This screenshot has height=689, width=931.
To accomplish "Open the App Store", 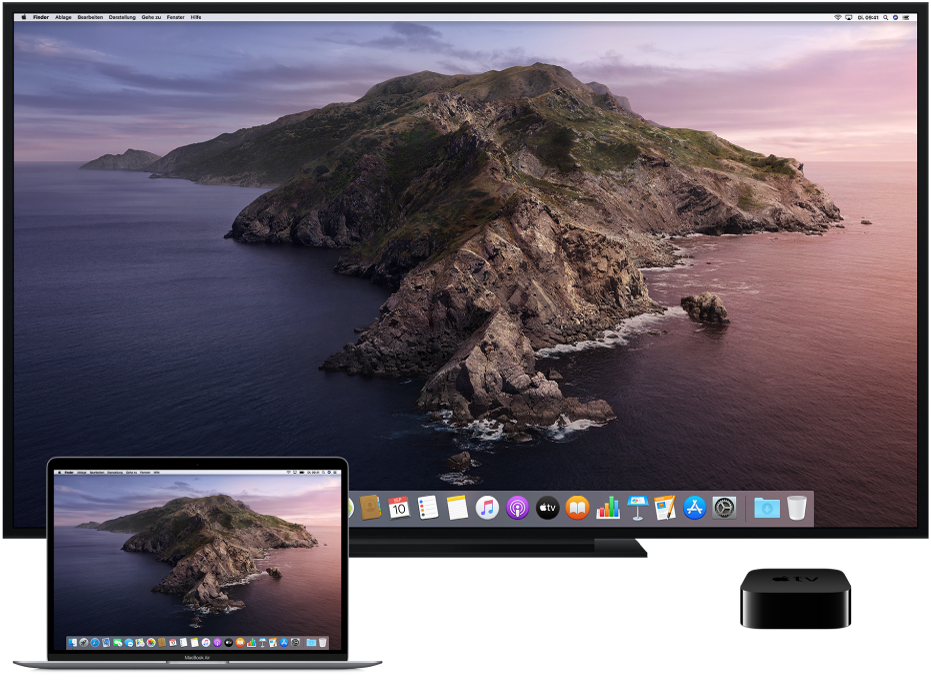I will pos(693,508).
